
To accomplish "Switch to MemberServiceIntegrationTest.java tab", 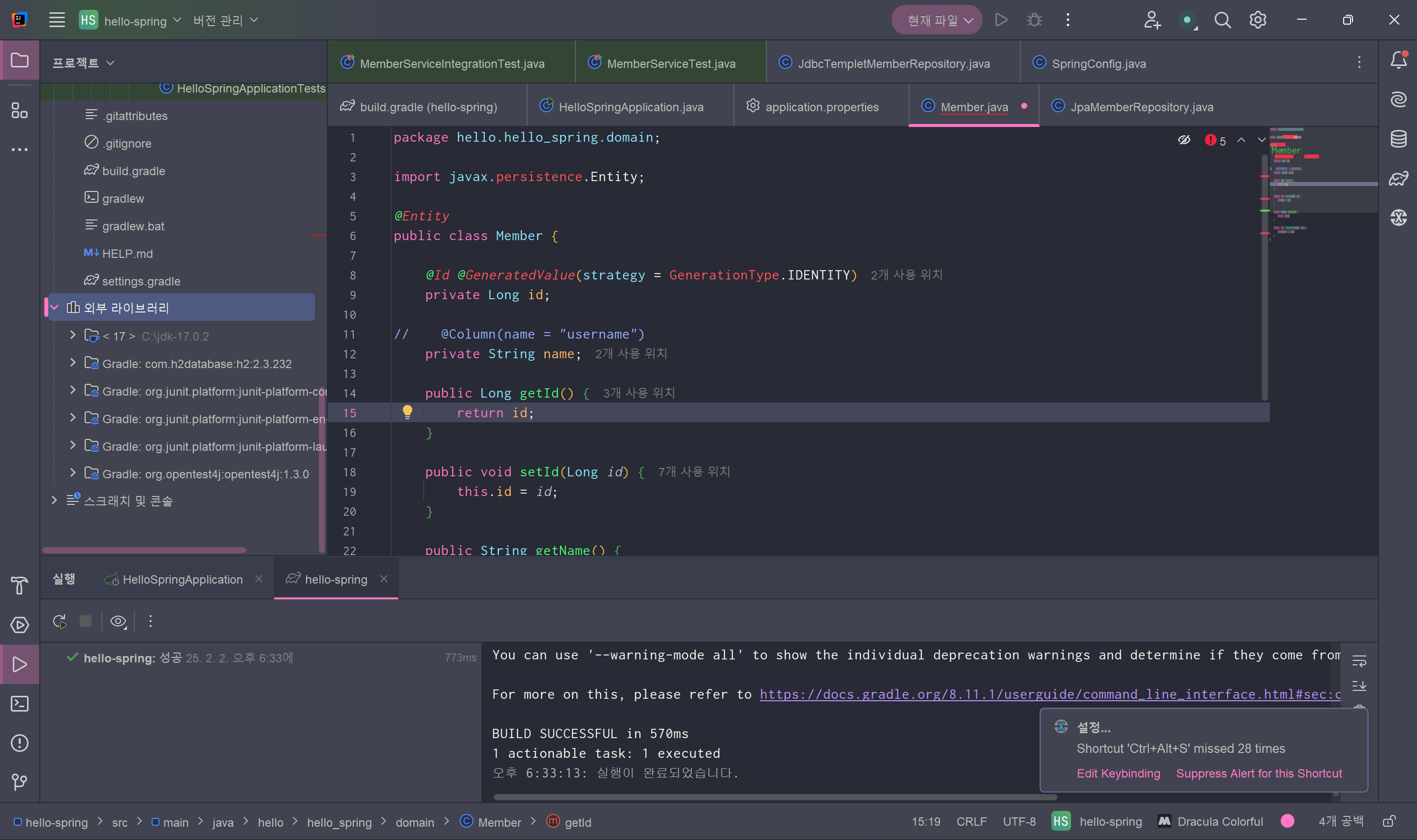I will (451, 63).
